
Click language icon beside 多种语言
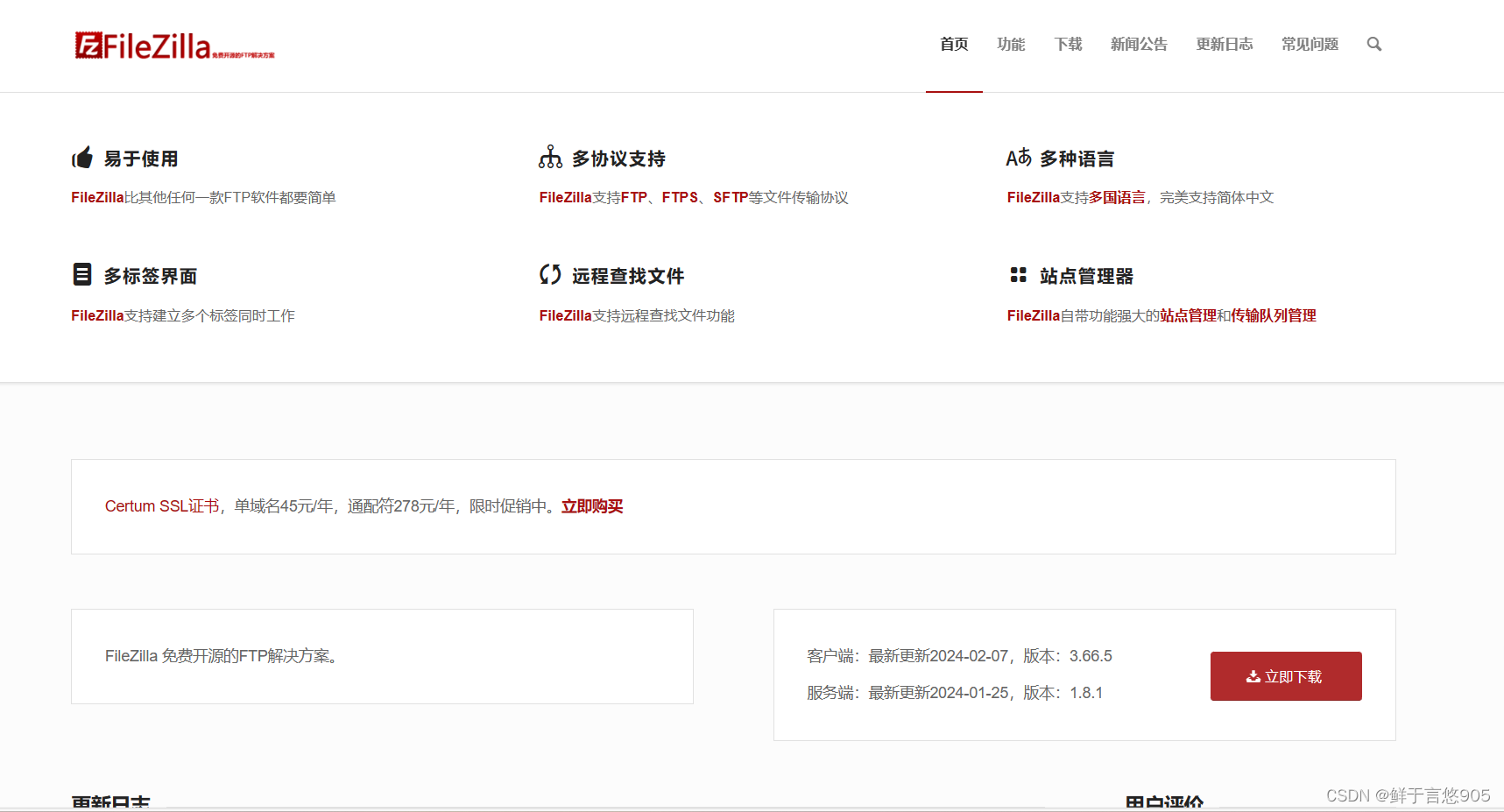click(1019, 158)
